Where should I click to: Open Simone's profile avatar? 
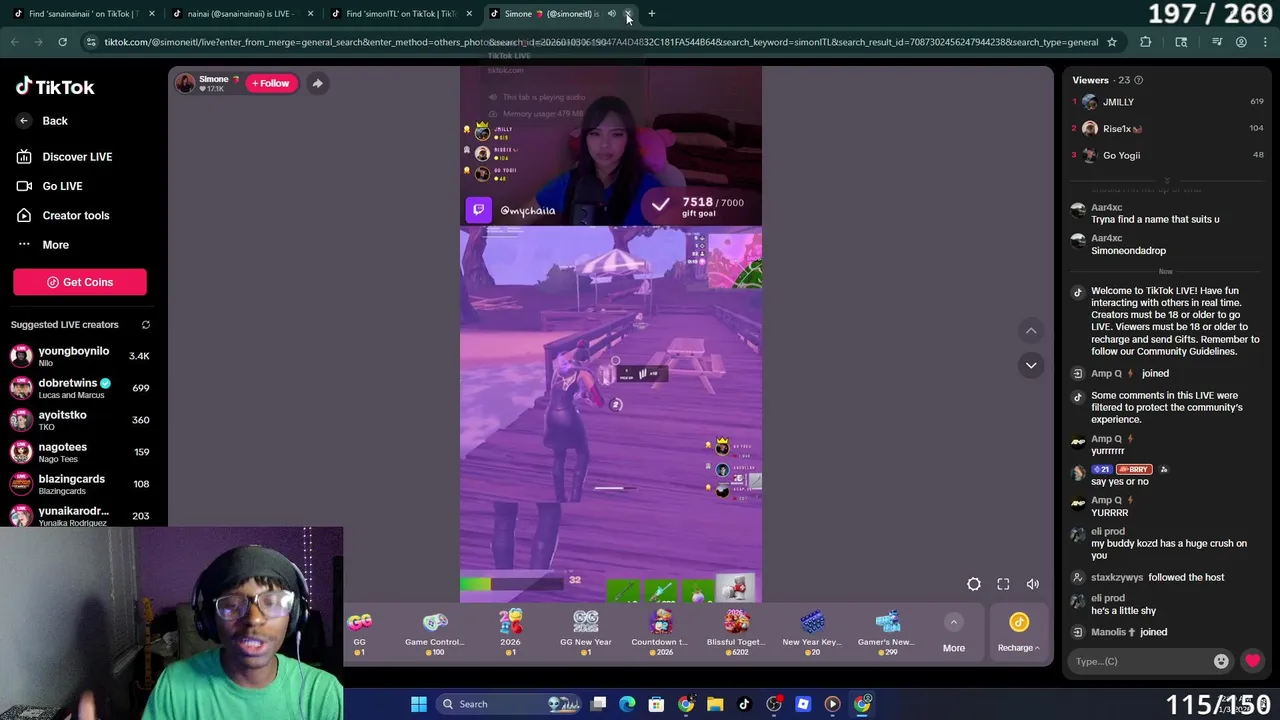pyautogui.click(x=185, y=83)
